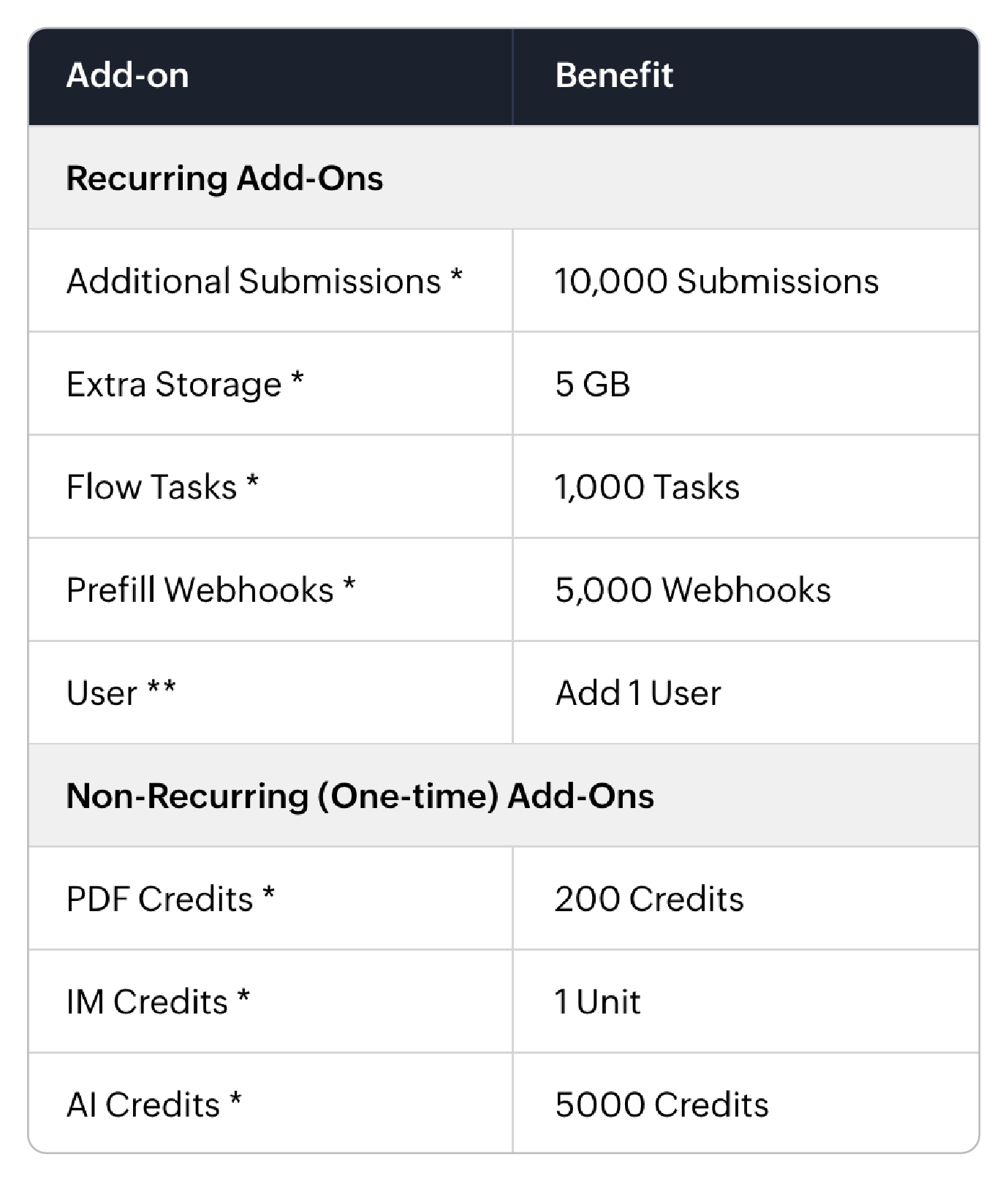Screen dimensions: 1008x1181
Task: Select the 1,000 Tasks benefit cell
Action: pyautogui.click(x=647, y=487)
